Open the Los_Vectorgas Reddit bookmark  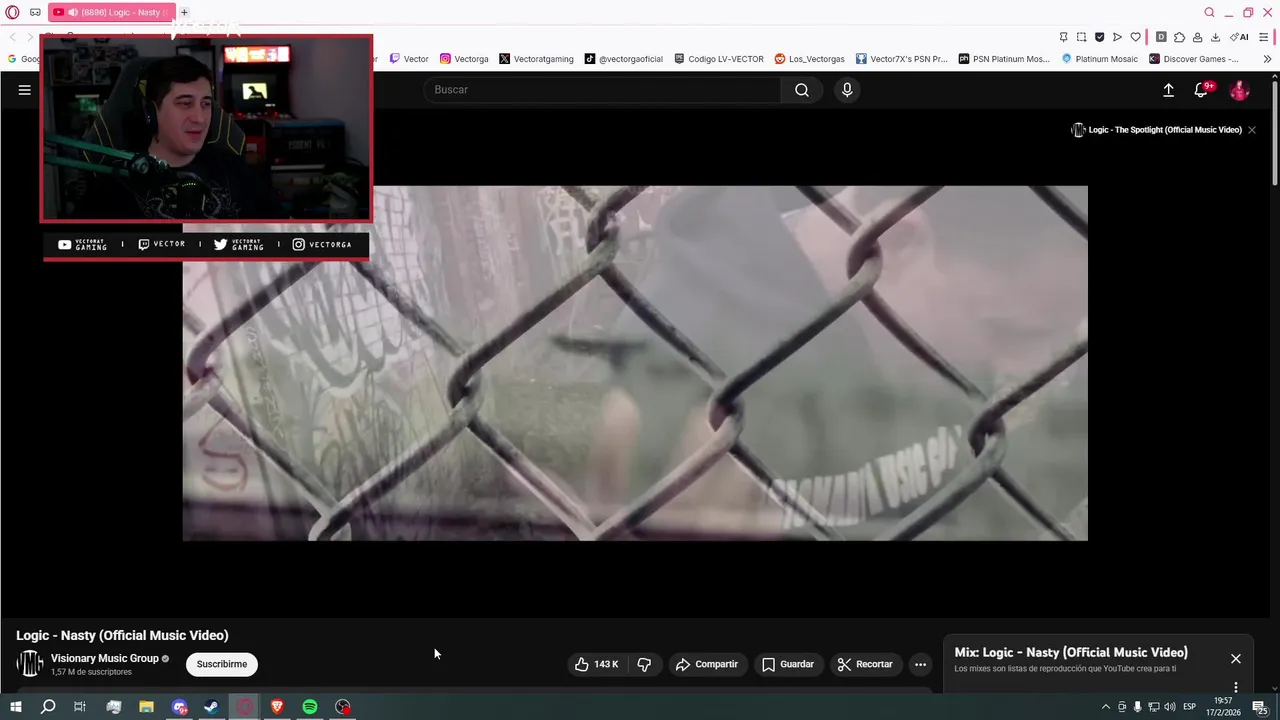coord(810,59)
